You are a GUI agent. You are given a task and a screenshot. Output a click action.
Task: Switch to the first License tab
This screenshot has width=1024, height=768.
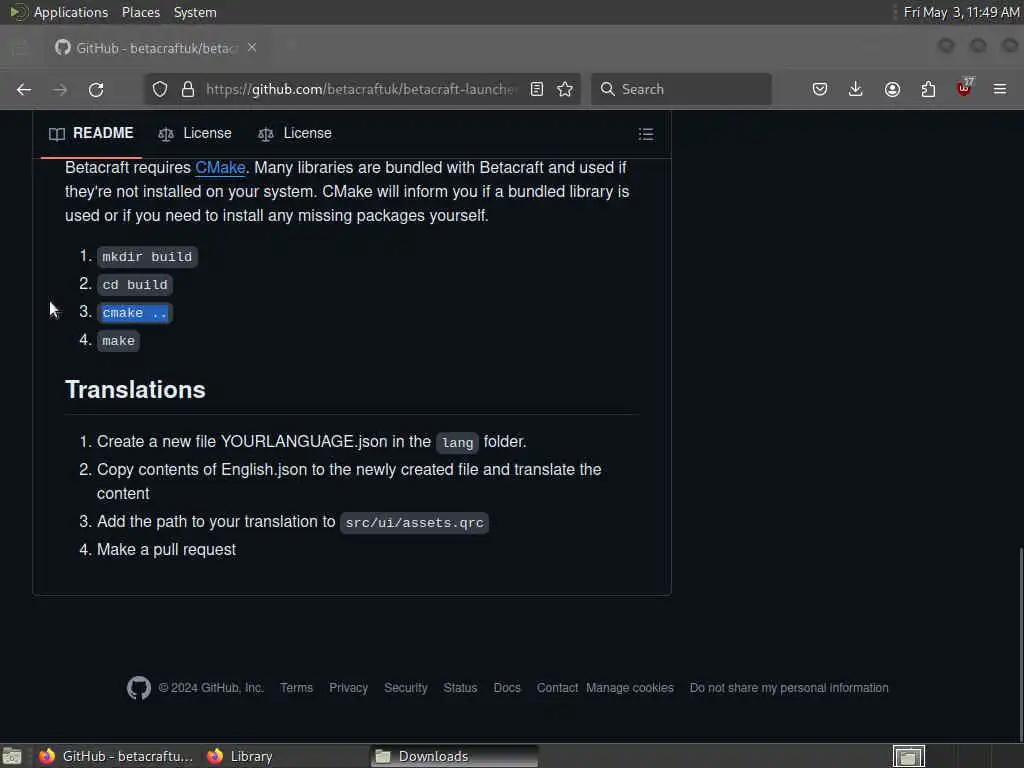[195, 134]
